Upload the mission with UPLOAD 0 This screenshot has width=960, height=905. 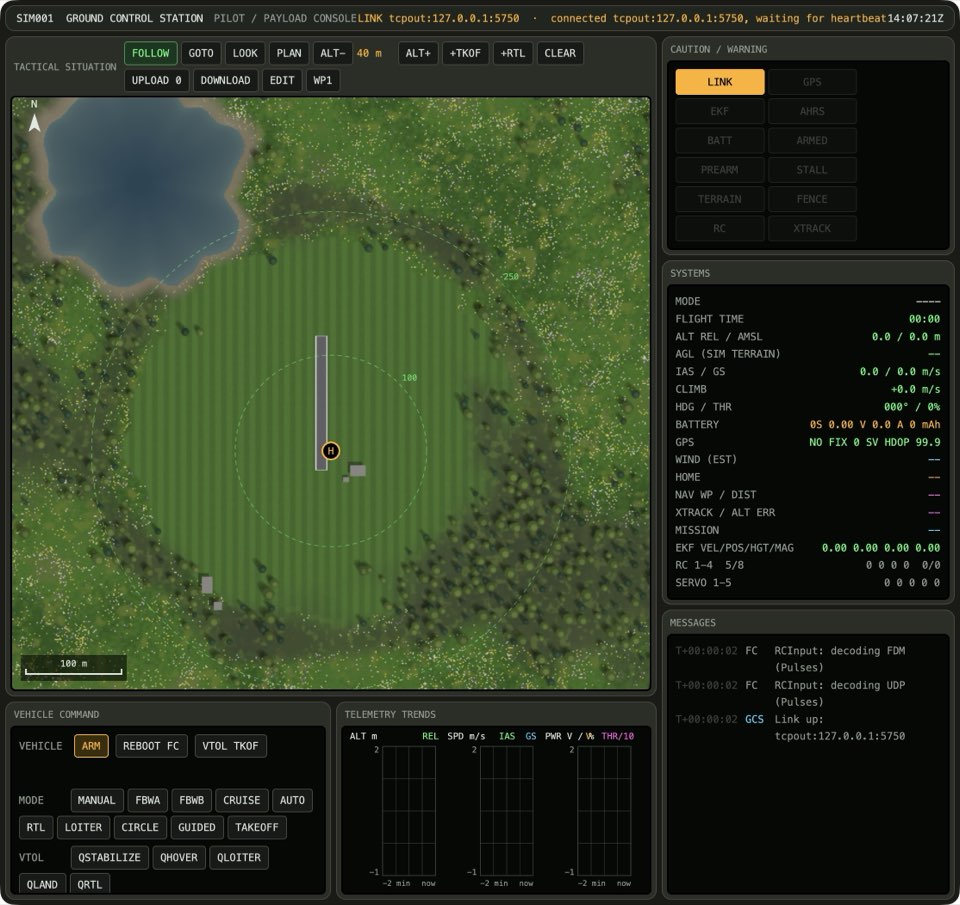[x=157, y=80]
